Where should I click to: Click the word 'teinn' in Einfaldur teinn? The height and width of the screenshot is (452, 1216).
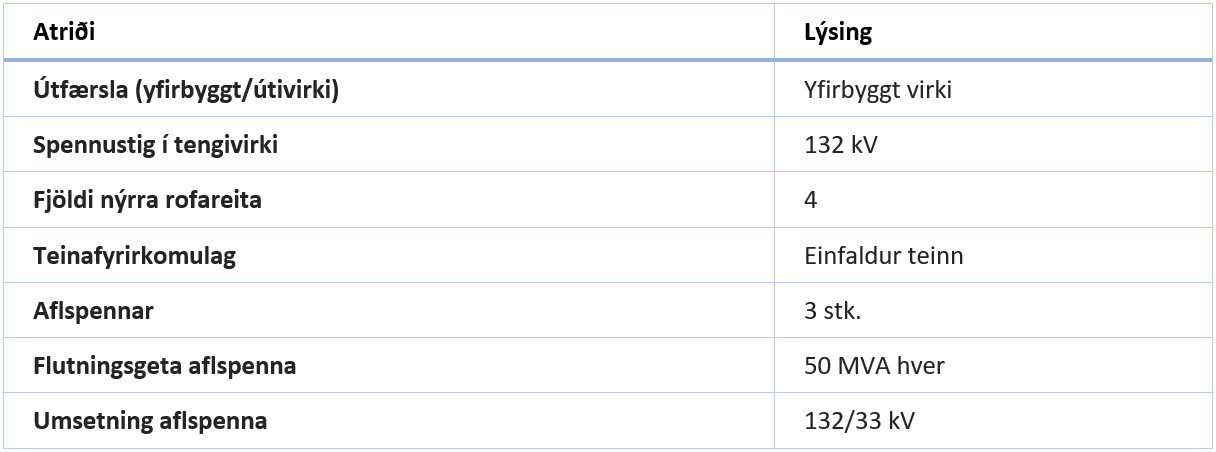pyautogui.click(x=937, y=256)
